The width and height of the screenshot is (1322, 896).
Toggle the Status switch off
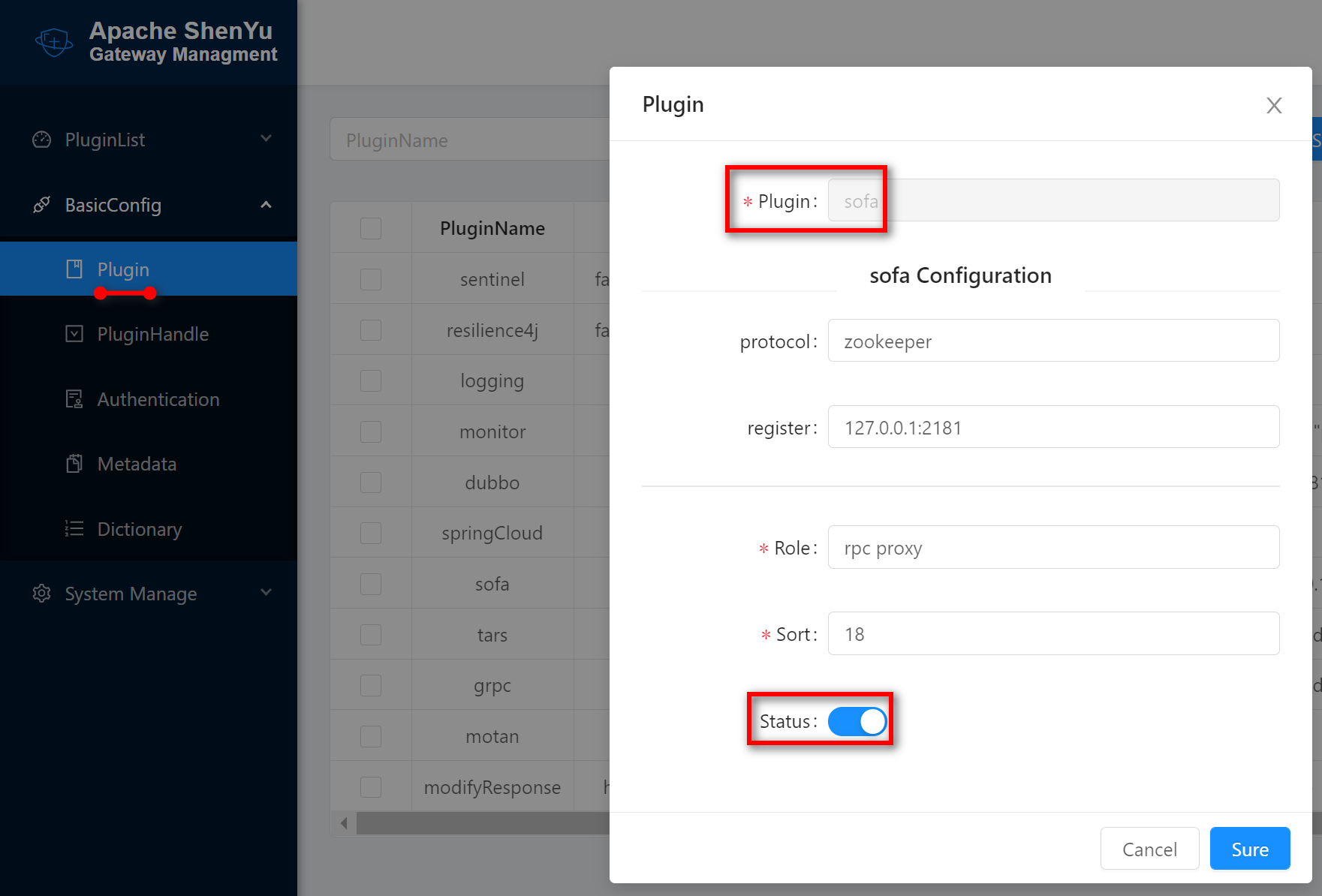pos(857,721)
